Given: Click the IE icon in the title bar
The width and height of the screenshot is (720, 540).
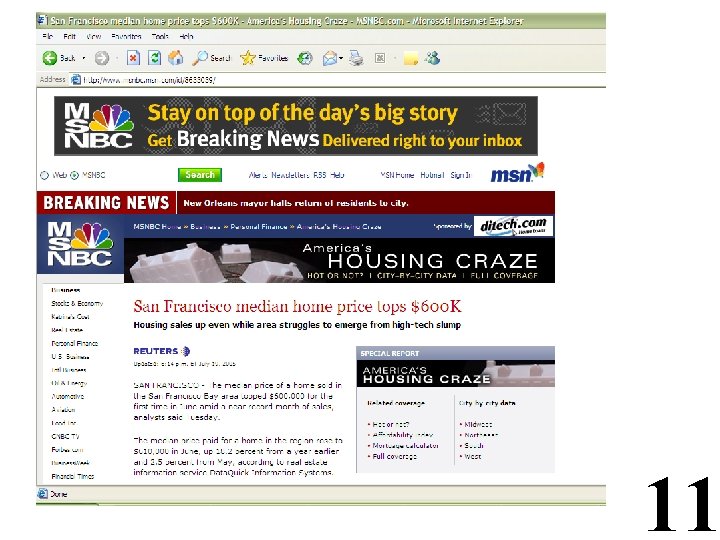Looking at the screenshot, I should (42, 20).
